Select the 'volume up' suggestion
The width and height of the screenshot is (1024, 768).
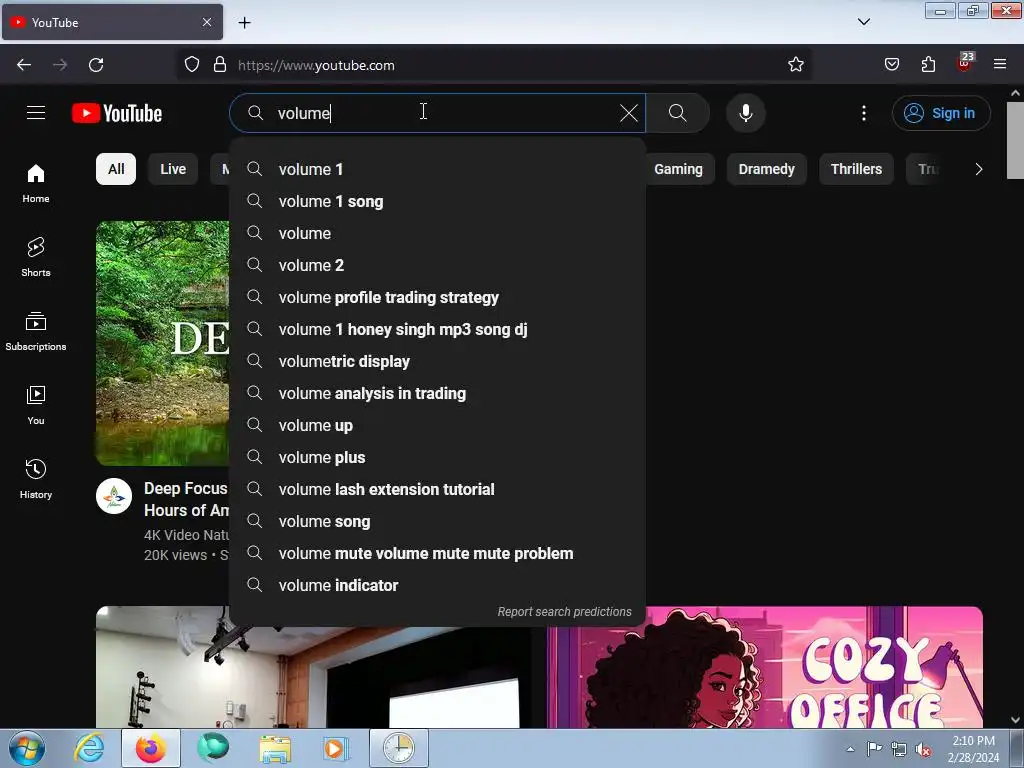(438, 425)
